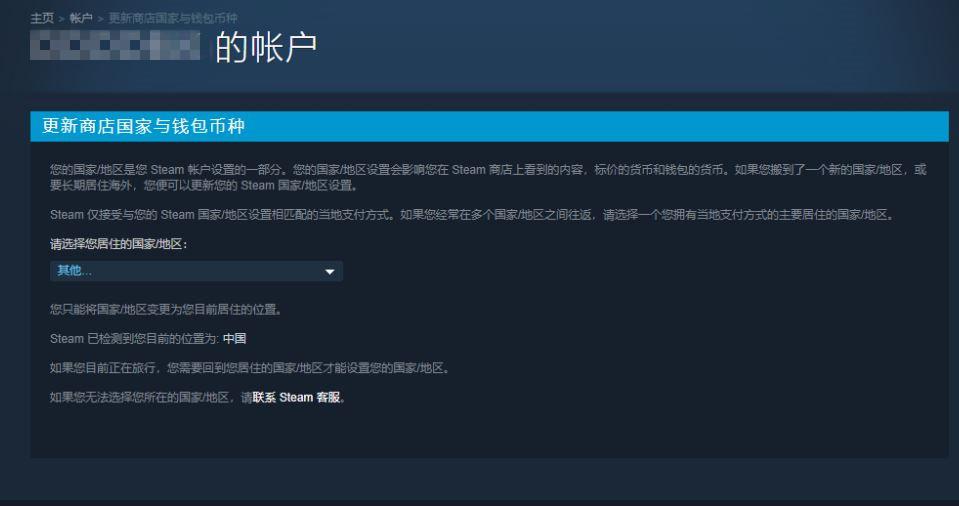The width and height of the screenshot is (959, 506).
Task: Click the 您只能将国家/地区变更为您目前居住的位置 notice
Action: point(165,308)
